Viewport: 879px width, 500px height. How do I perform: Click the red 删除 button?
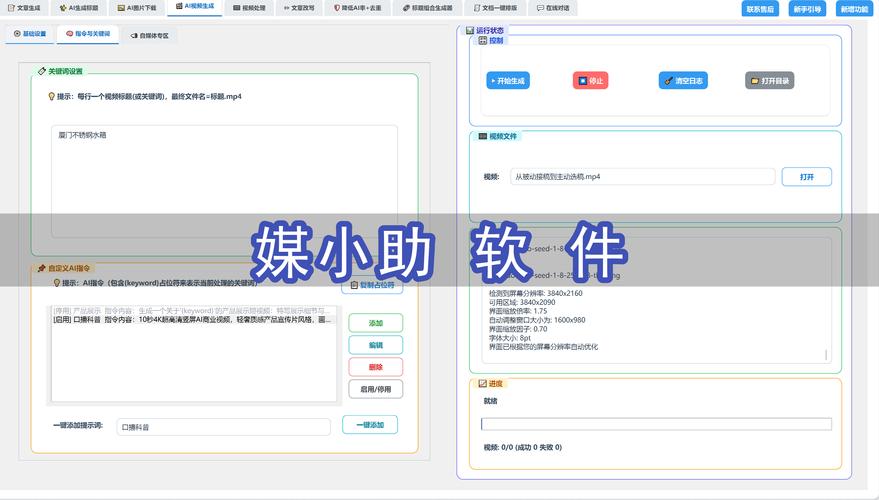375,367
